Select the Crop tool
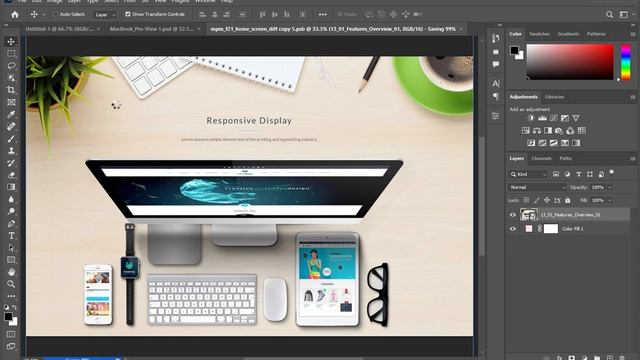This screenshot has width=640, height=360. click(x=11, y=90)
